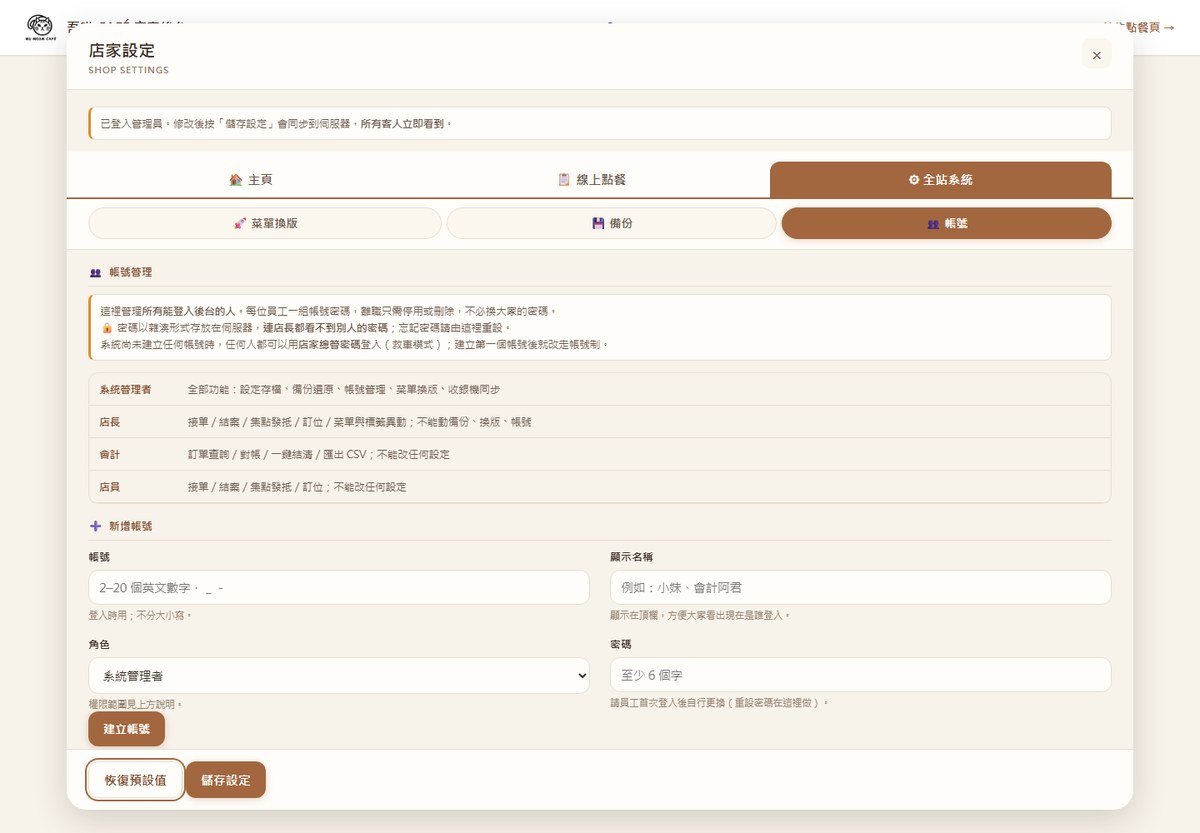Select the 全站系統 tab

[940, 180]
